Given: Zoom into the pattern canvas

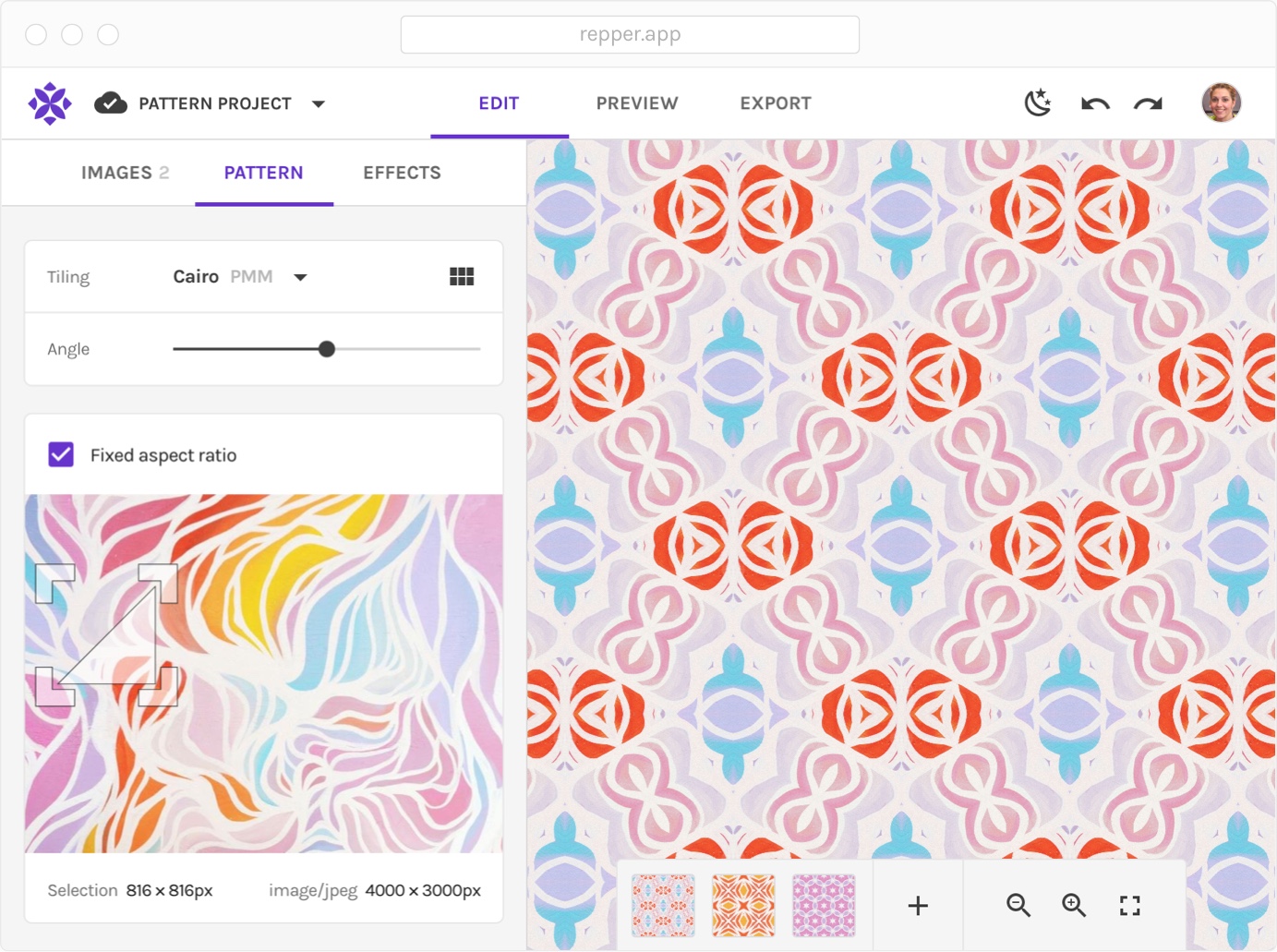Looking at the screenshot, I should coord(1074,906).
